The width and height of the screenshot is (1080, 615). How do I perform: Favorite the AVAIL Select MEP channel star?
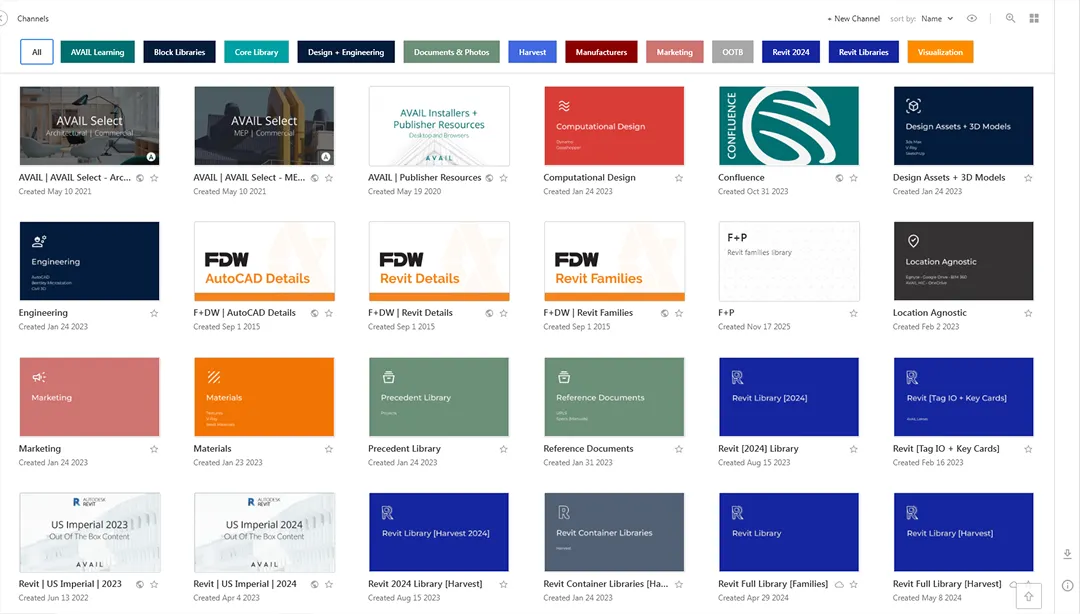click(329, 178)
